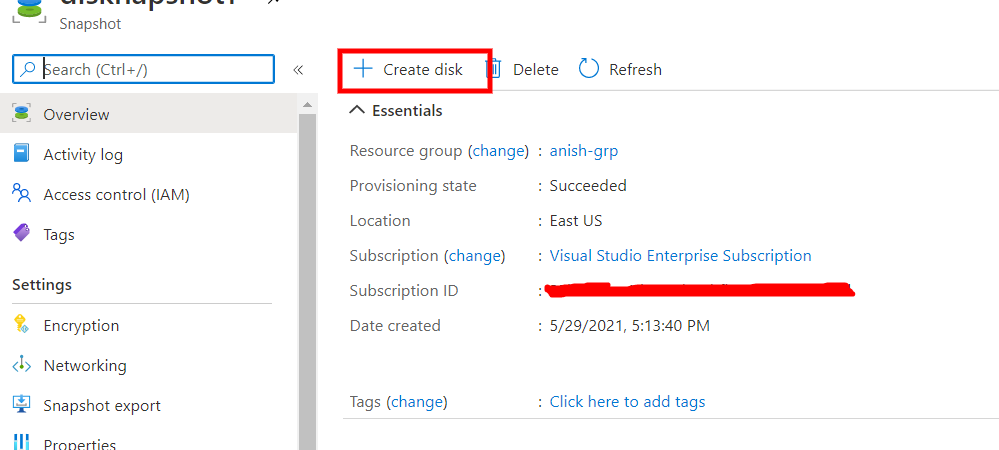Image resolution: width=999 pixels, height=450 pixels.
Task: Click the Succeeded provisioning state value
Action: point(588,185)
